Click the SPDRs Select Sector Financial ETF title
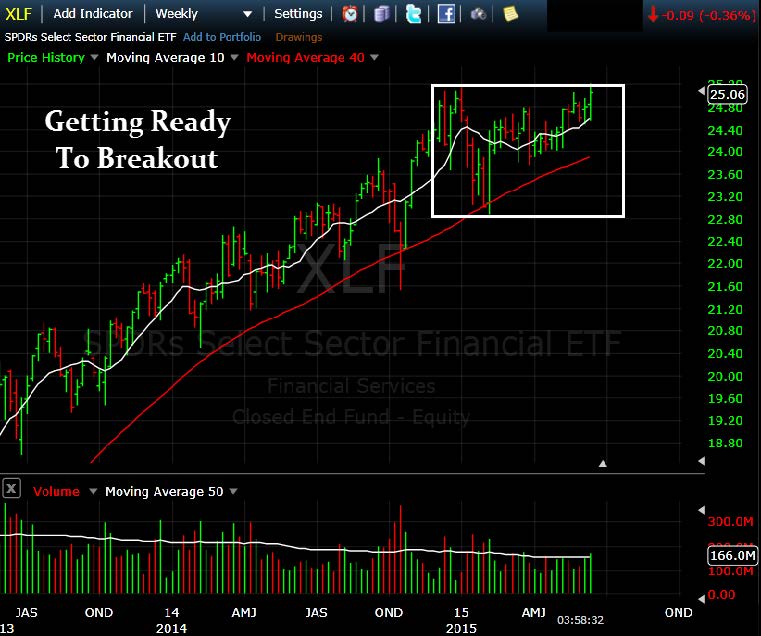This screenshot has height=636, width=761. pyautogui.click(x=90, y=37)
